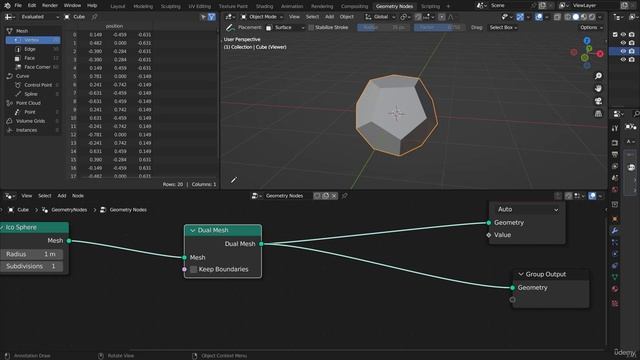Toggle selected-only filter in spreadsheet
640x360 pixels.
[x=203, y=17]
